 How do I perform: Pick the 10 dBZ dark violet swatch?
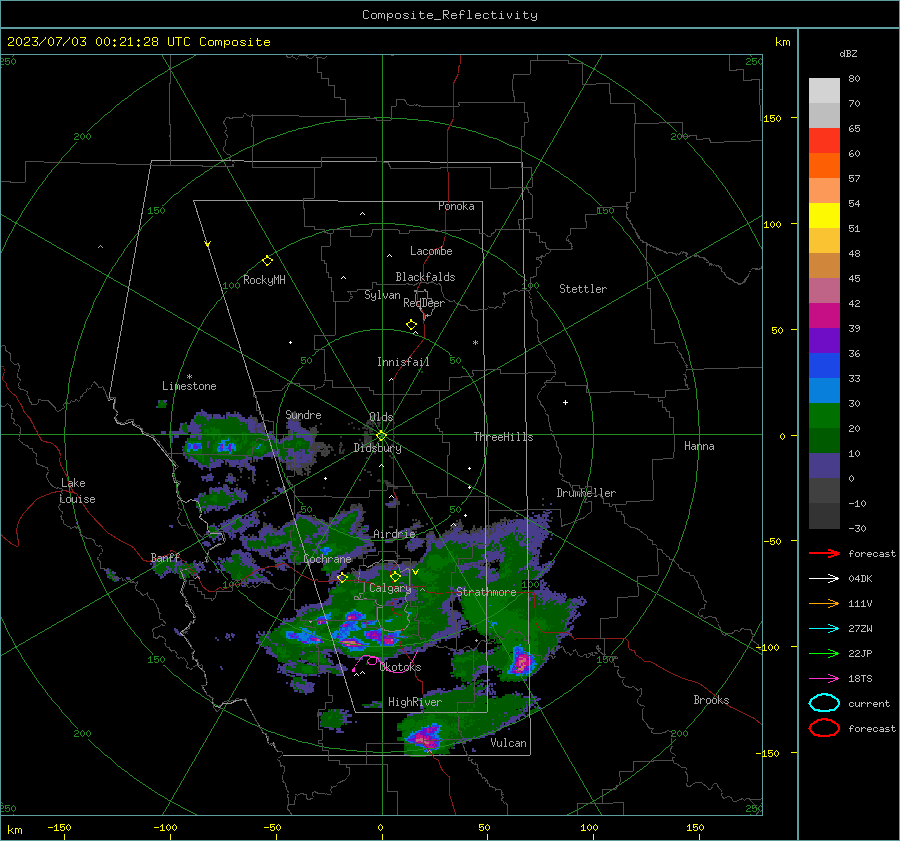824,466
